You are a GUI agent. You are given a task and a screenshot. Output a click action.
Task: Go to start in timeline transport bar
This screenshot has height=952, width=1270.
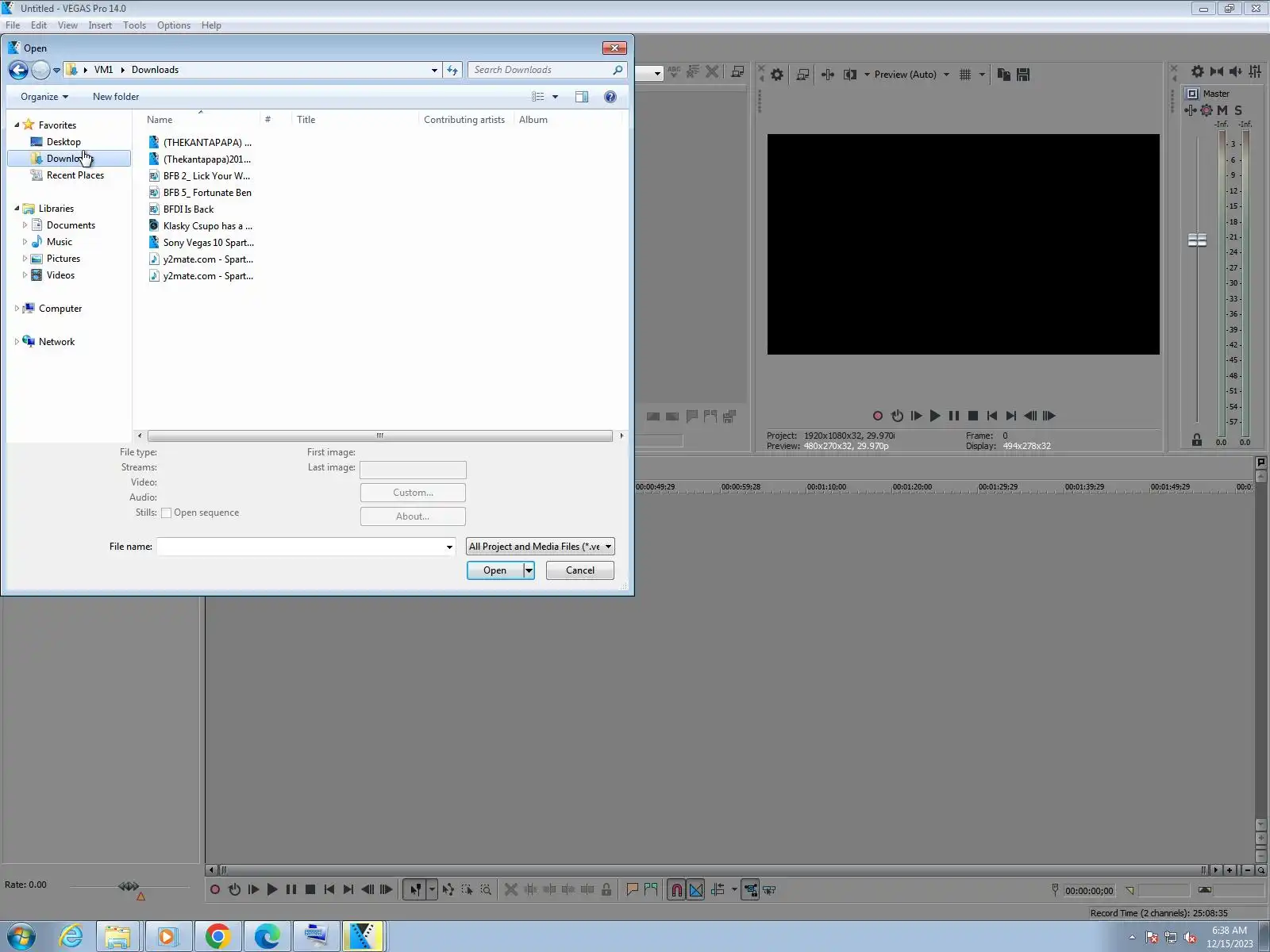click(x=329, y=890)
